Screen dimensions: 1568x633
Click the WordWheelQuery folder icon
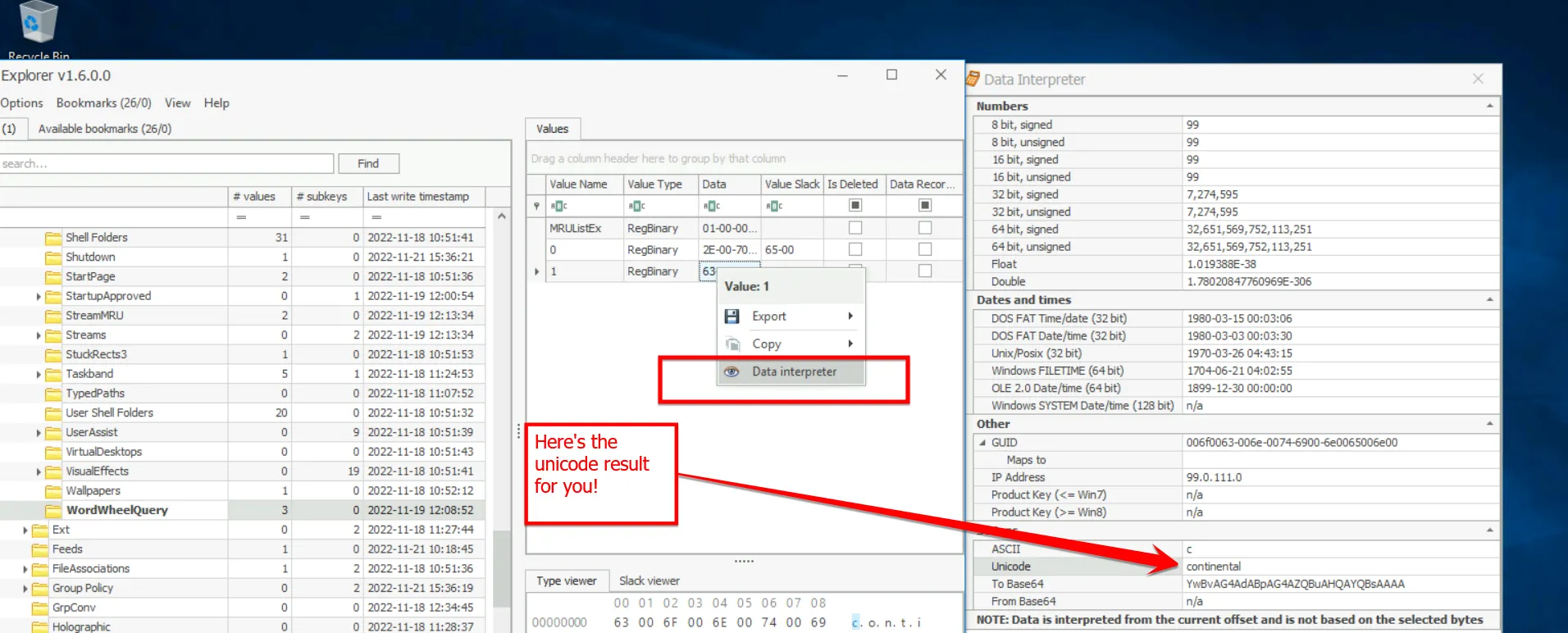tap(53, 510)
